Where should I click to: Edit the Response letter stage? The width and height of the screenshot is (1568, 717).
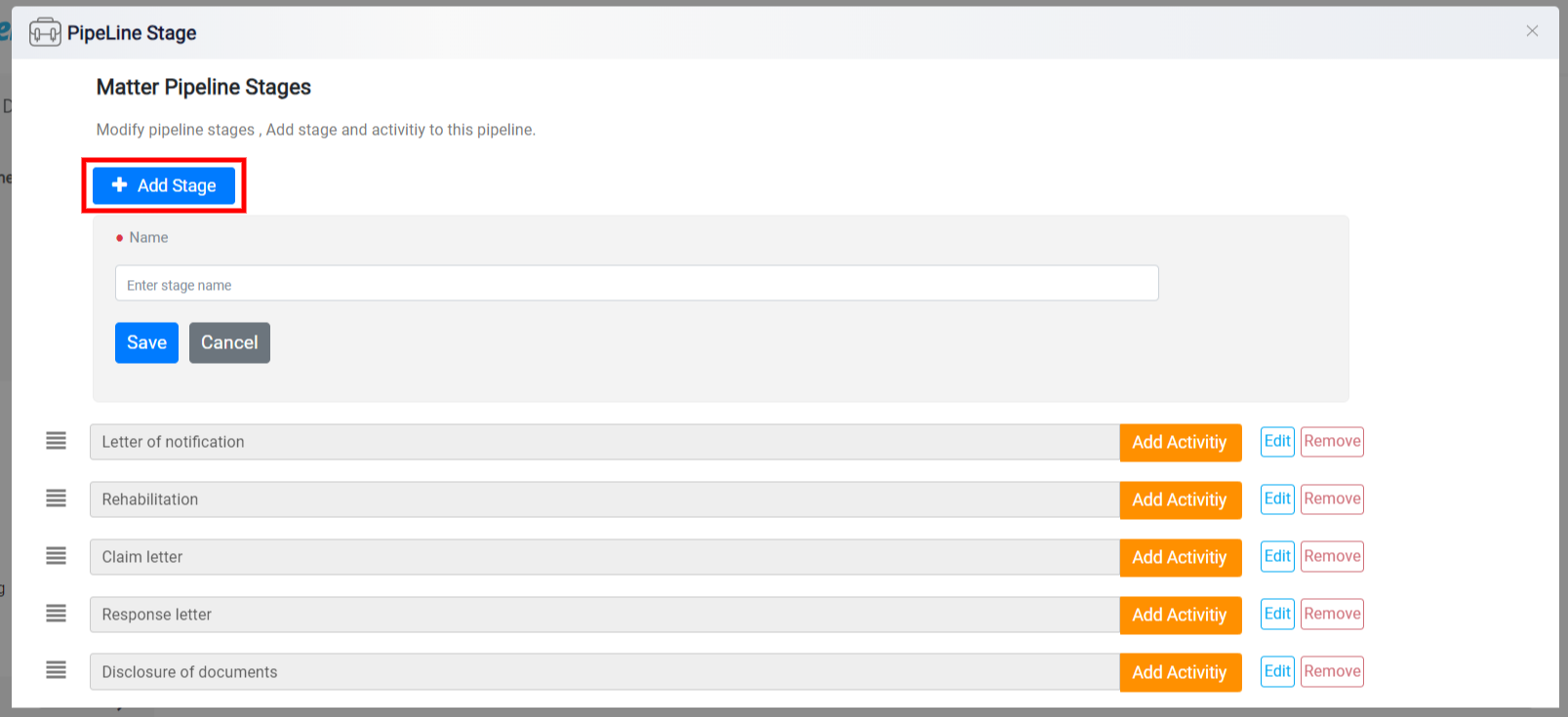tap(1277, 614)
